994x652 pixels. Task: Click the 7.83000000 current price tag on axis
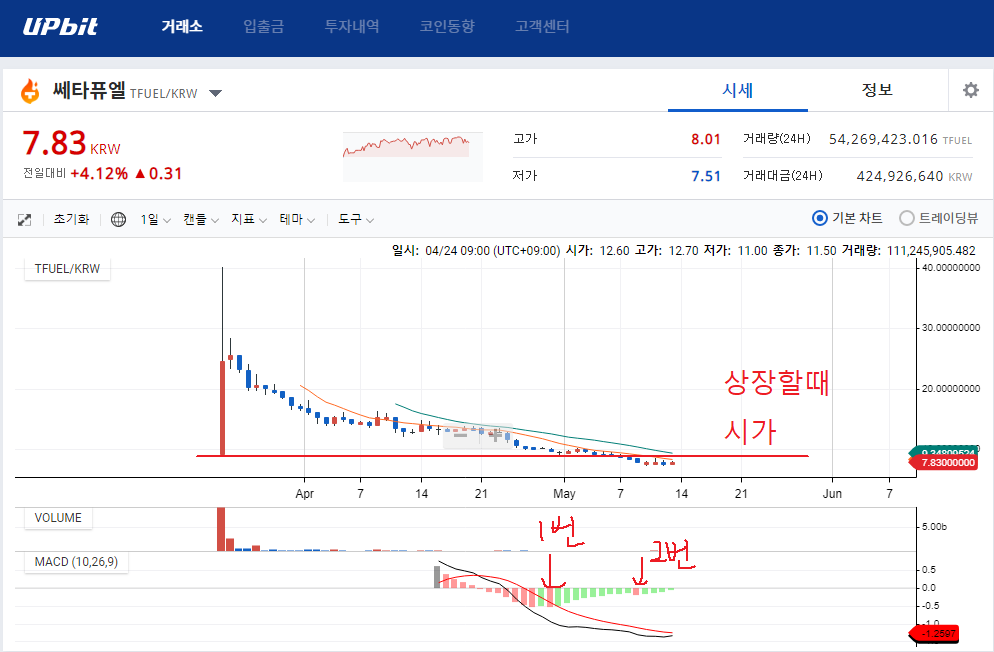point(945,463)
